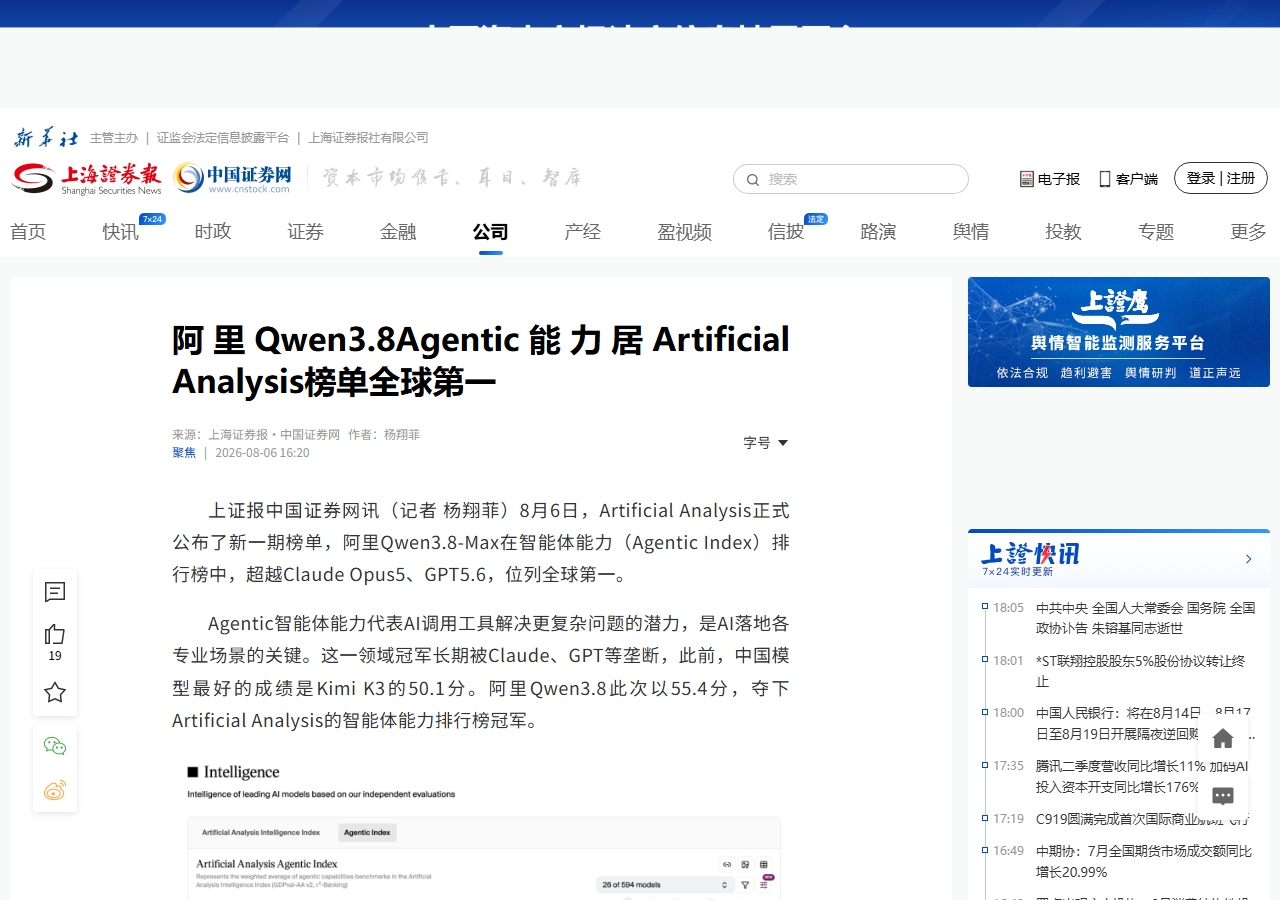Click the 上证快讯 section header
1280x900 pixels.
click(x=1031, y=558)
